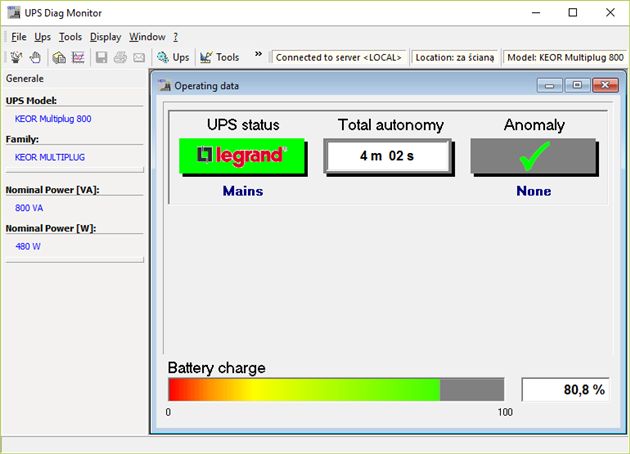This screenshot has height=454, width=630.
Task: Click the KEOR Multiplug 800 model value
Action: click(x=53, y=119)
